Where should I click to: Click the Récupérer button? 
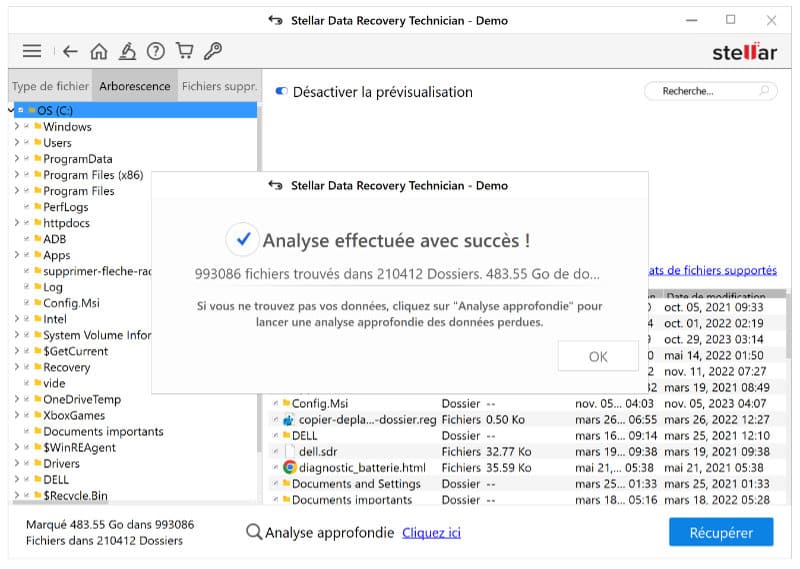coord(720,533)
